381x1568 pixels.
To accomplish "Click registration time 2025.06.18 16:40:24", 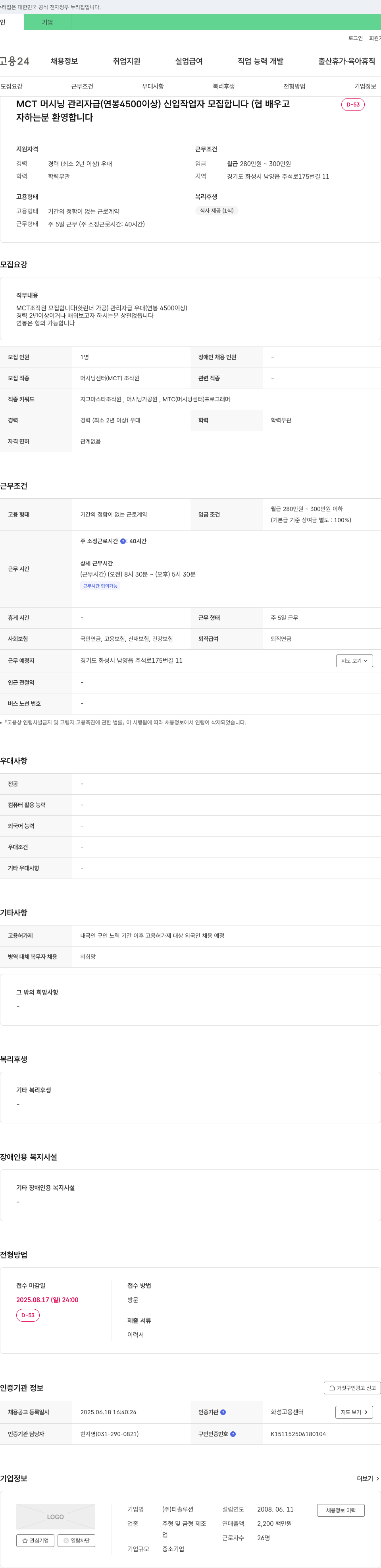I will click(x=108, y=1412).
